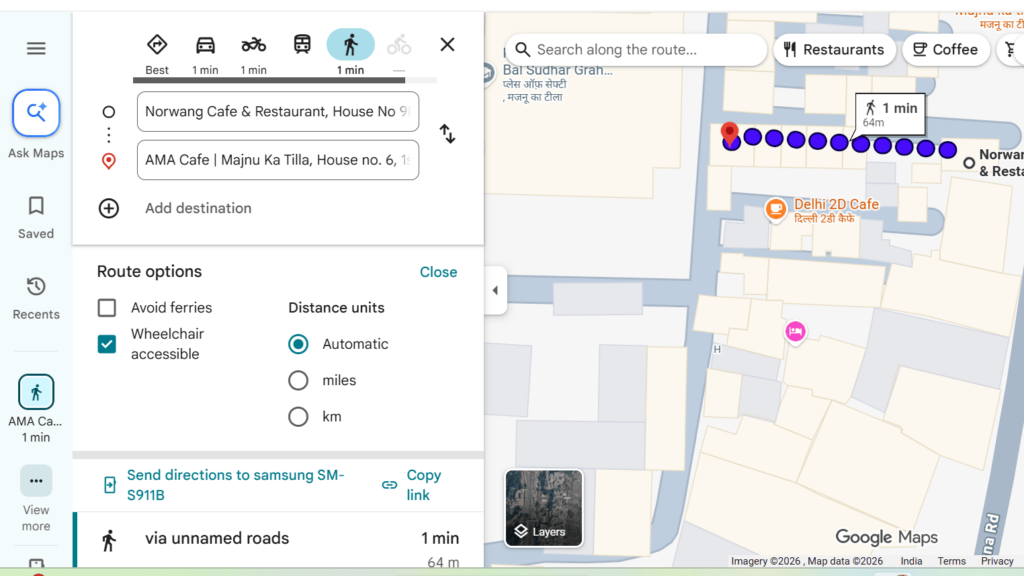This screenshot has width=1024, height=576.
Task: Close the Route options section
Action: 438,272
